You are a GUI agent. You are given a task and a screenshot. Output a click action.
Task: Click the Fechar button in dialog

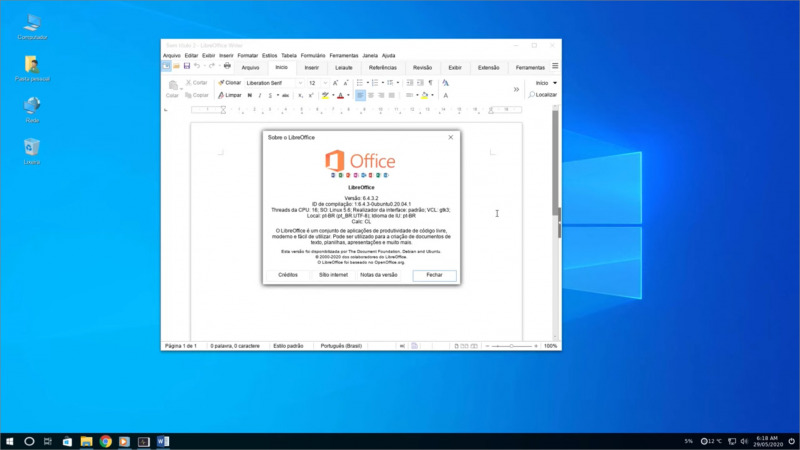tap(434, 274)
